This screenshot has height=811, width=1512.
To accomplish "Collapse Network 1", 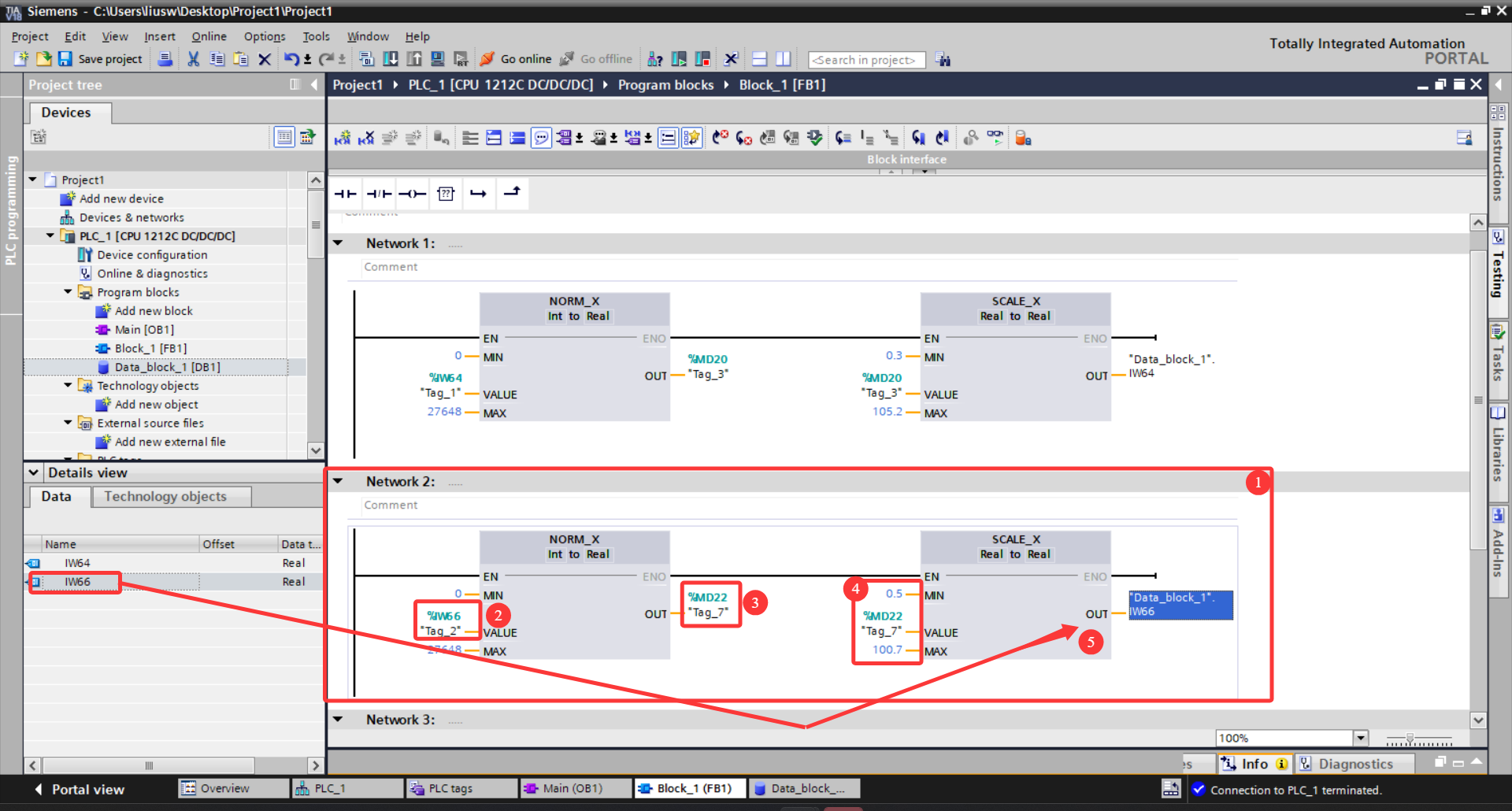I will (x=338, y=243).
